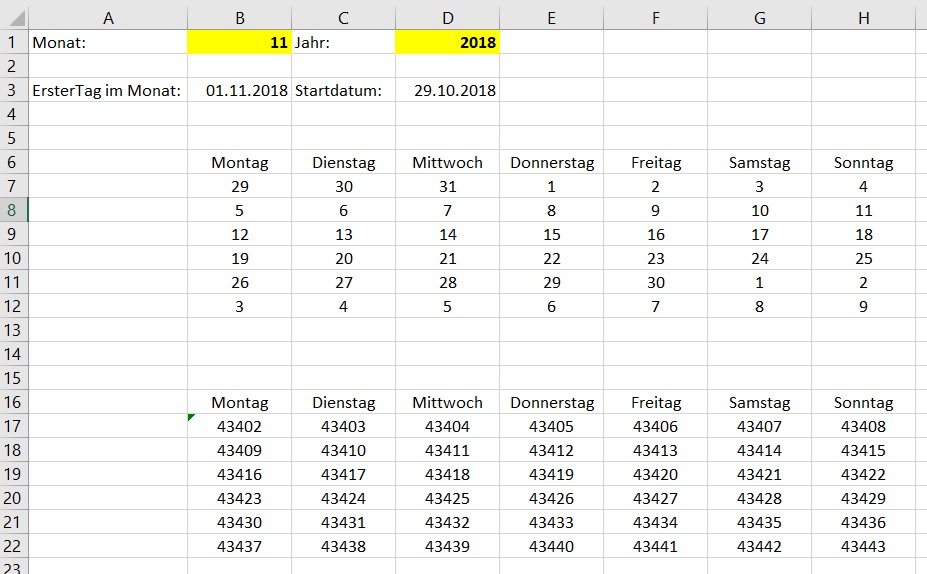Click row header 16
The image size is (927, 574).
click(13, 402)
